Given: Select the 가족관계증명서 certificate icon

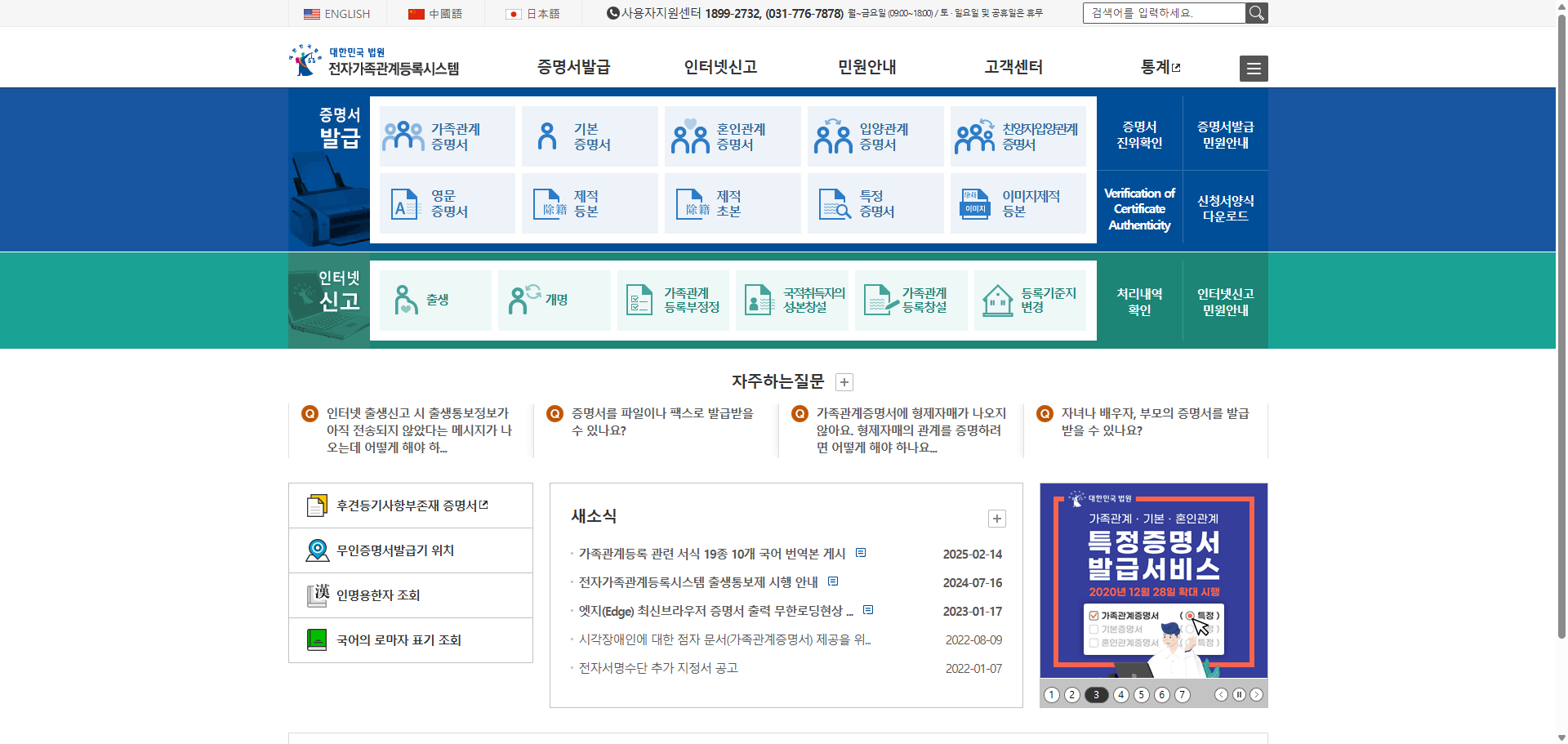Looking at the screenshot, I should click(x=403, y=135).
